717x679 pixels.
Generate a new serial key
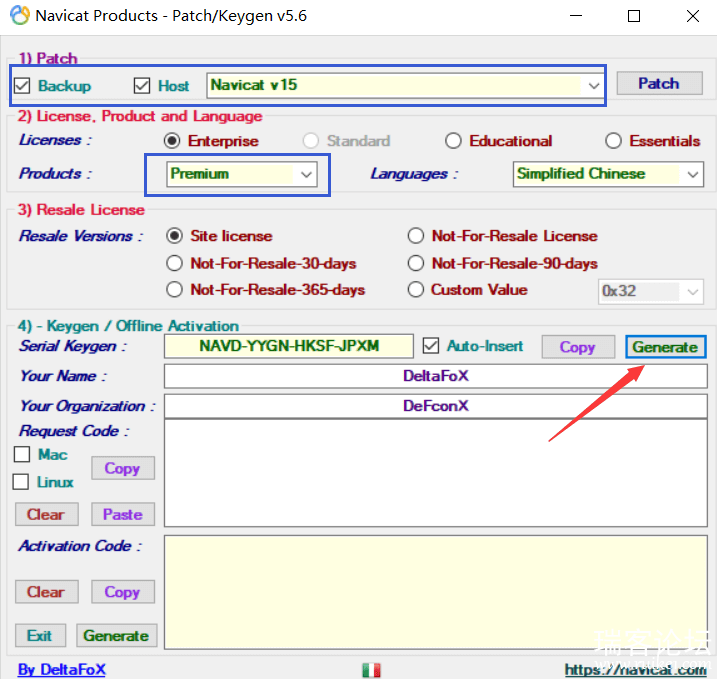[x=665, y=347]
